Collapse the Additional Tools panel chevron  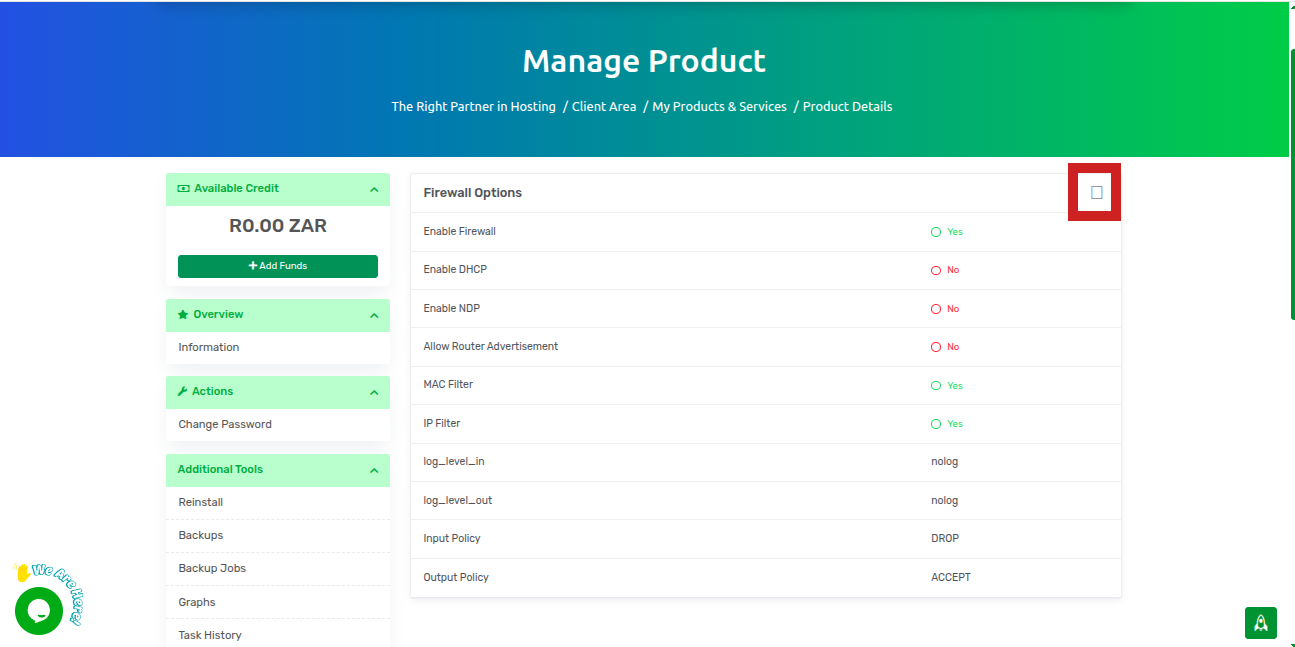[374, 471]
